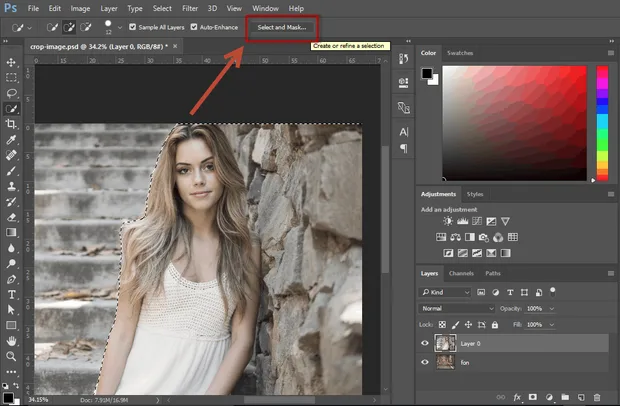Add a Vibrance adjustment
This screenshot has height=406, width=620.
pos(505,221)
